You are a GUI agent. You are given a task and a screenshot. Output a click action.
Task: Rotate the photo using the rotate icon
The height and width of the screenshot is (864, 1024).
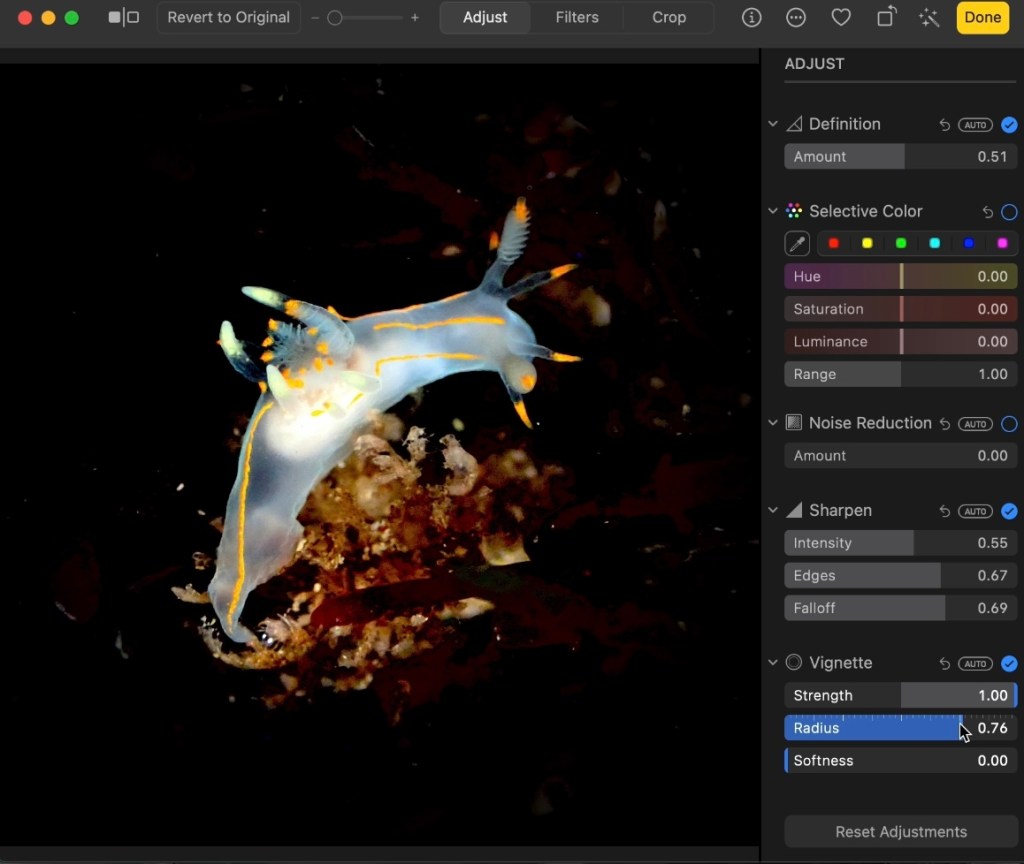886,17
